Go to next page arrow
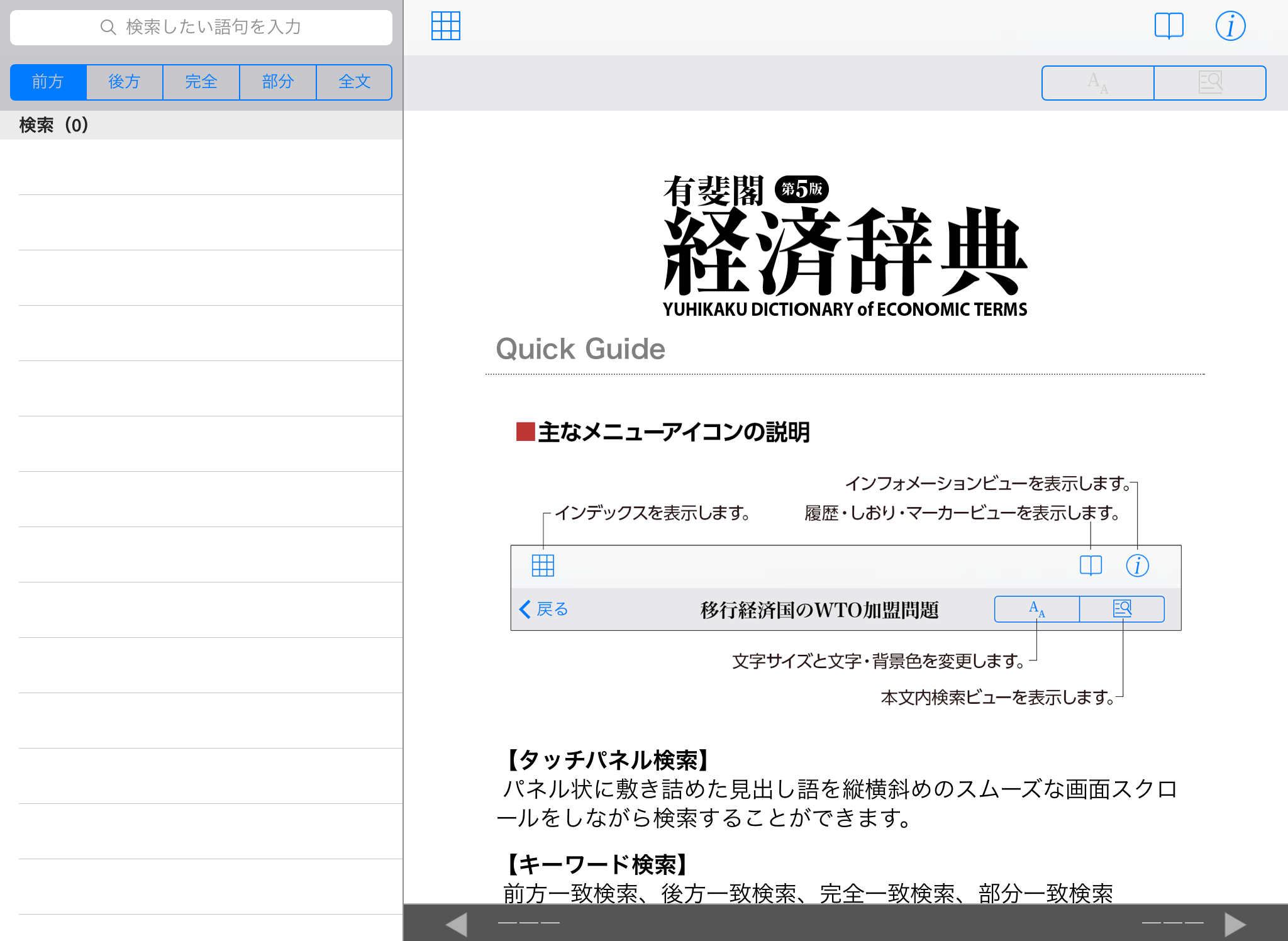The width and height of the screenshot is (1288, 941). (x=1235, y=924)
